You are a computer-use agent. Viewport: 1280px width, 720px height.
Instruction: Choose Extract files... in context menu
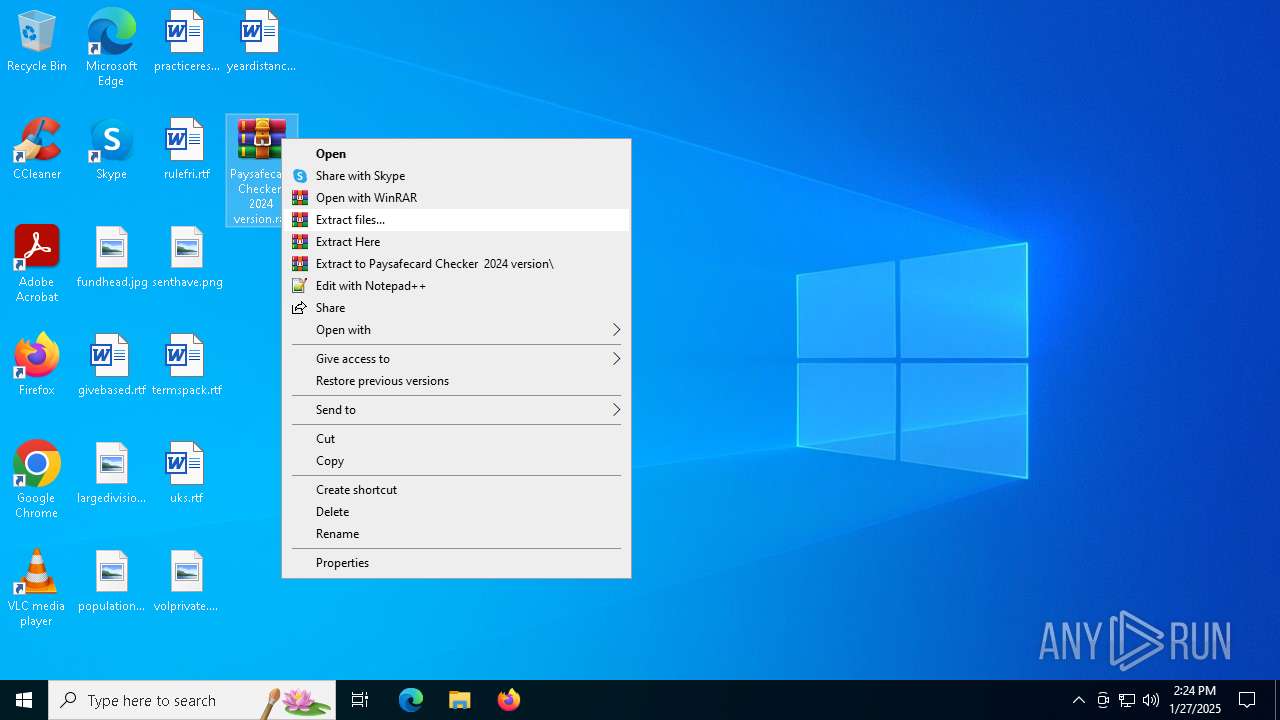click(456, 220)
